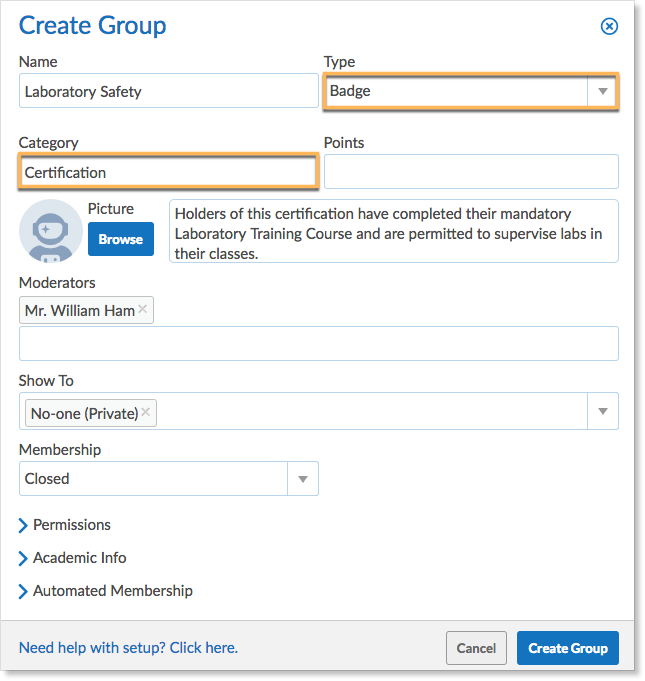645x681 pixels.
Task: Open the setup help link
Action: click(x=129, y=648)
